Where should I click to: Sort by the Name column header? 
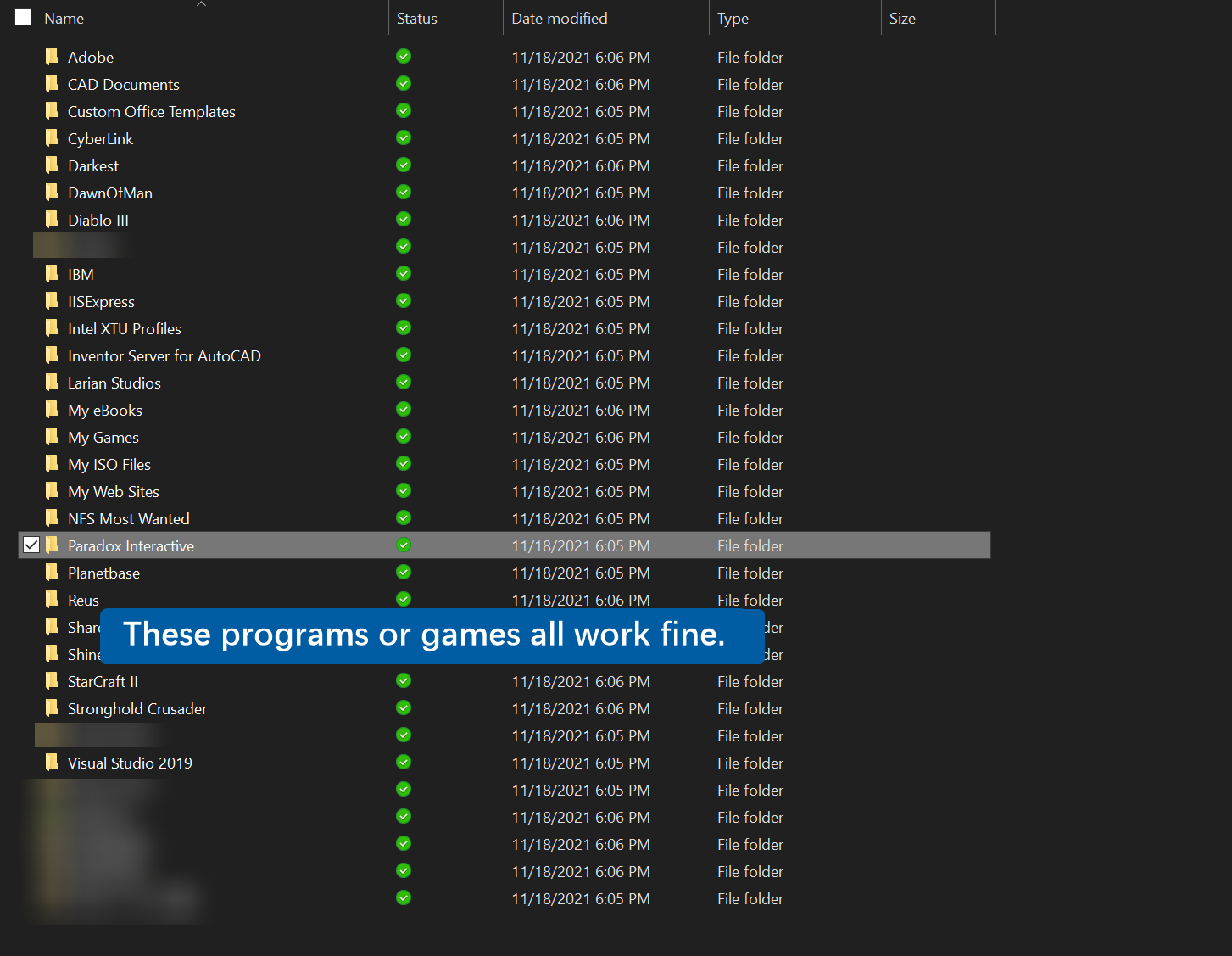pyautogui.click(x=64, y=18)
